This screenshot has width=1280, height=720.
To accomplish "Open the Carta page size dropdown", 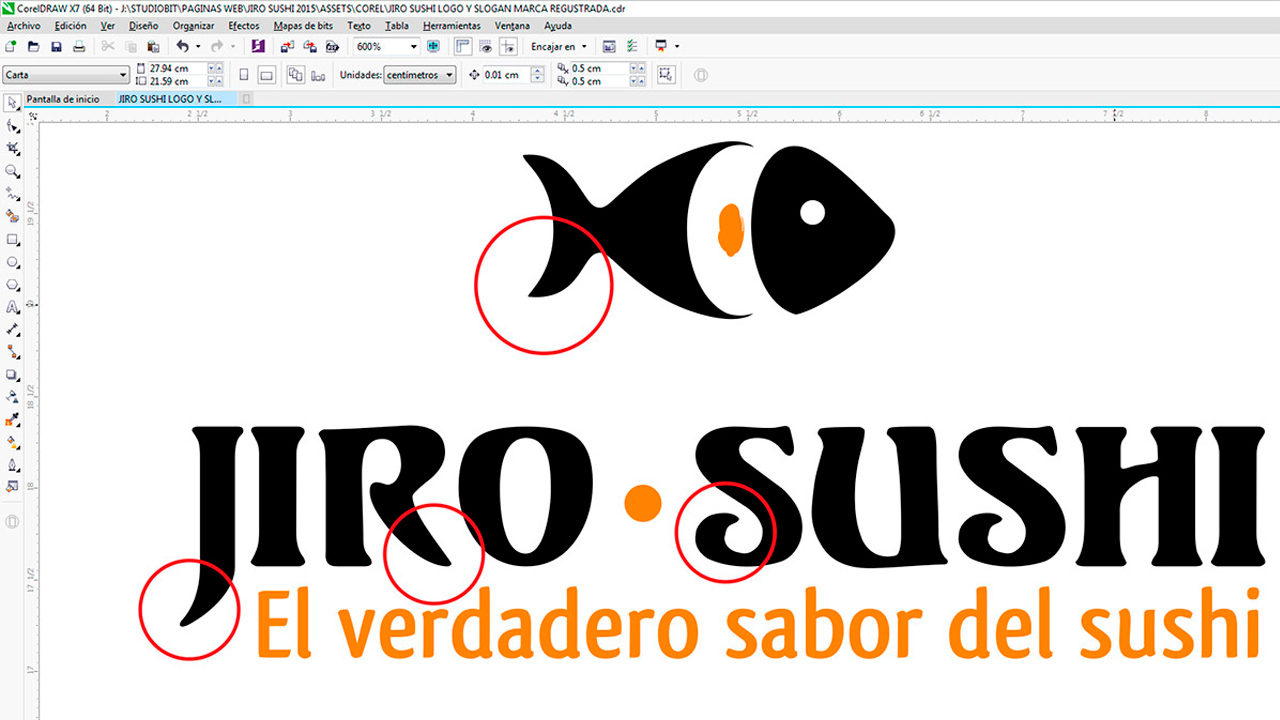I will tap(124, 74).
